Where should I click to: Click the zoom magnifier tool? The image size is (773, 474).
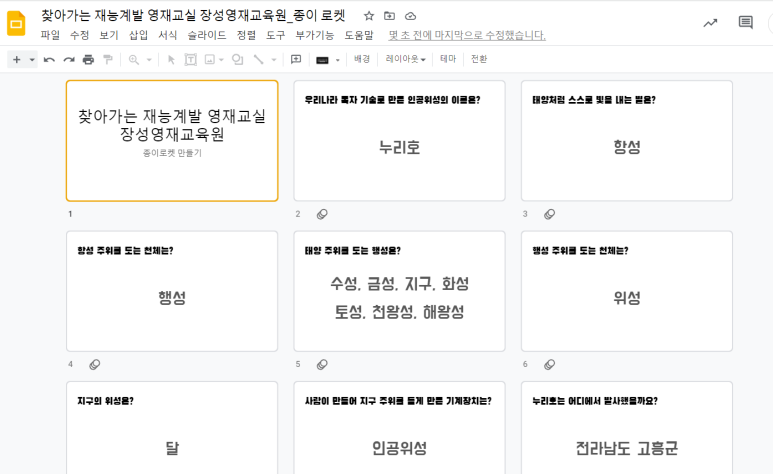point(134,60)
